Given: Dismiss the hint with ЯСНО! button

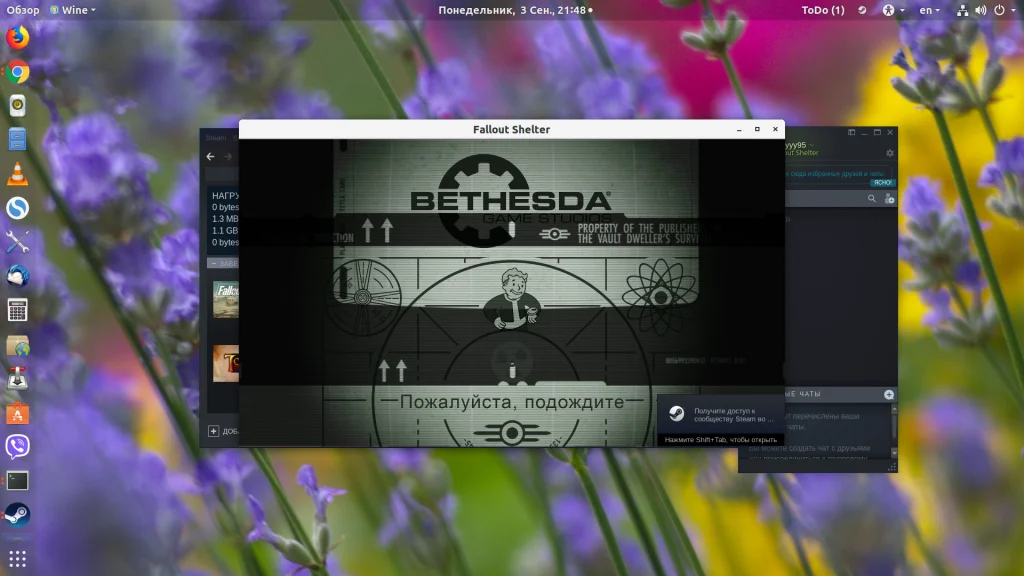Looking at the screenshot, I should click(882, 182).
